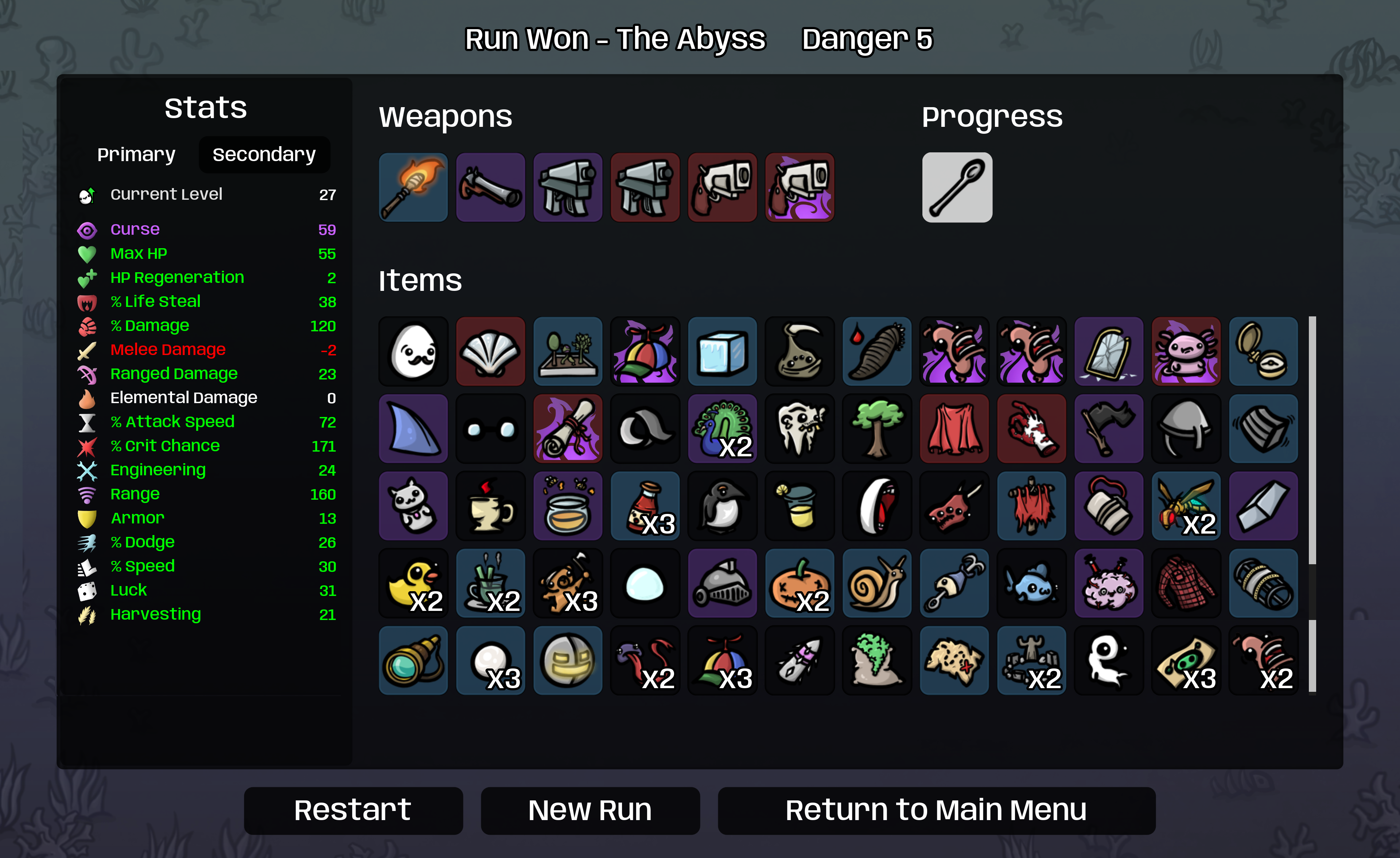Switch to the Secondary stats tab
The width and height of the screenshot is (1400, 858).
tap(264, 155)
